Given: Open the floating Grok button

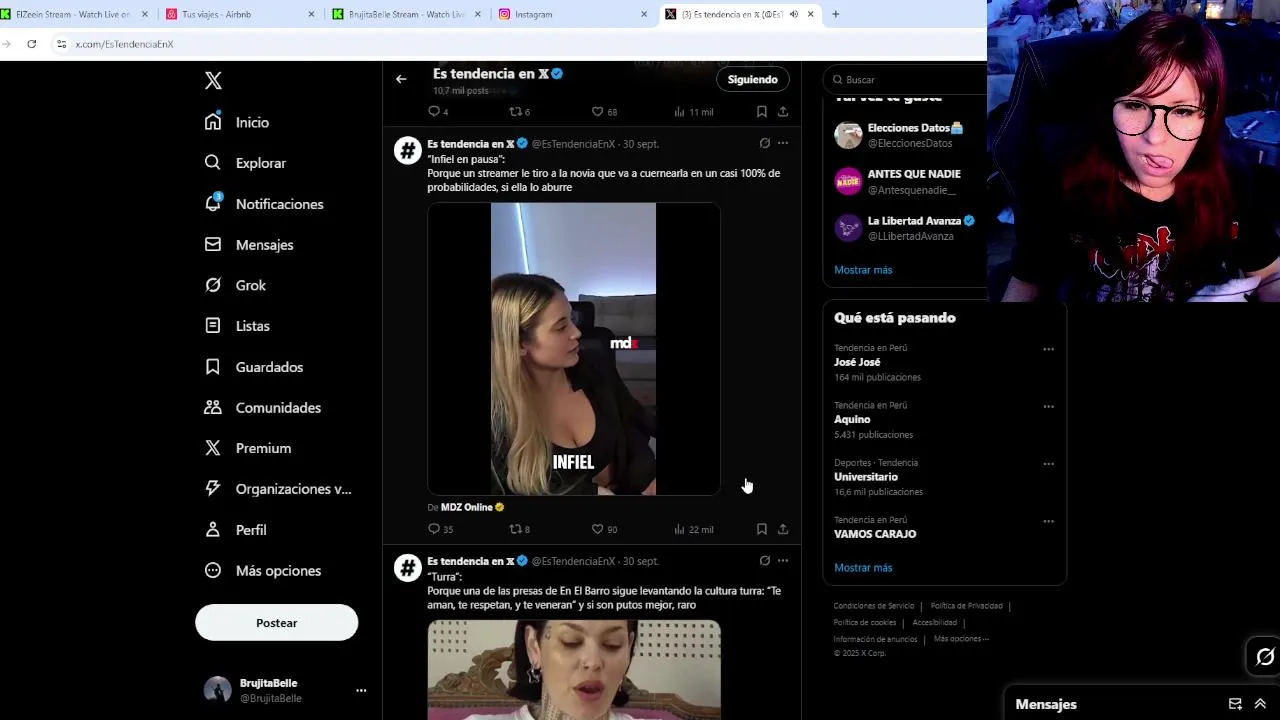Looking at the screenshot, I should coord(1265,657).
